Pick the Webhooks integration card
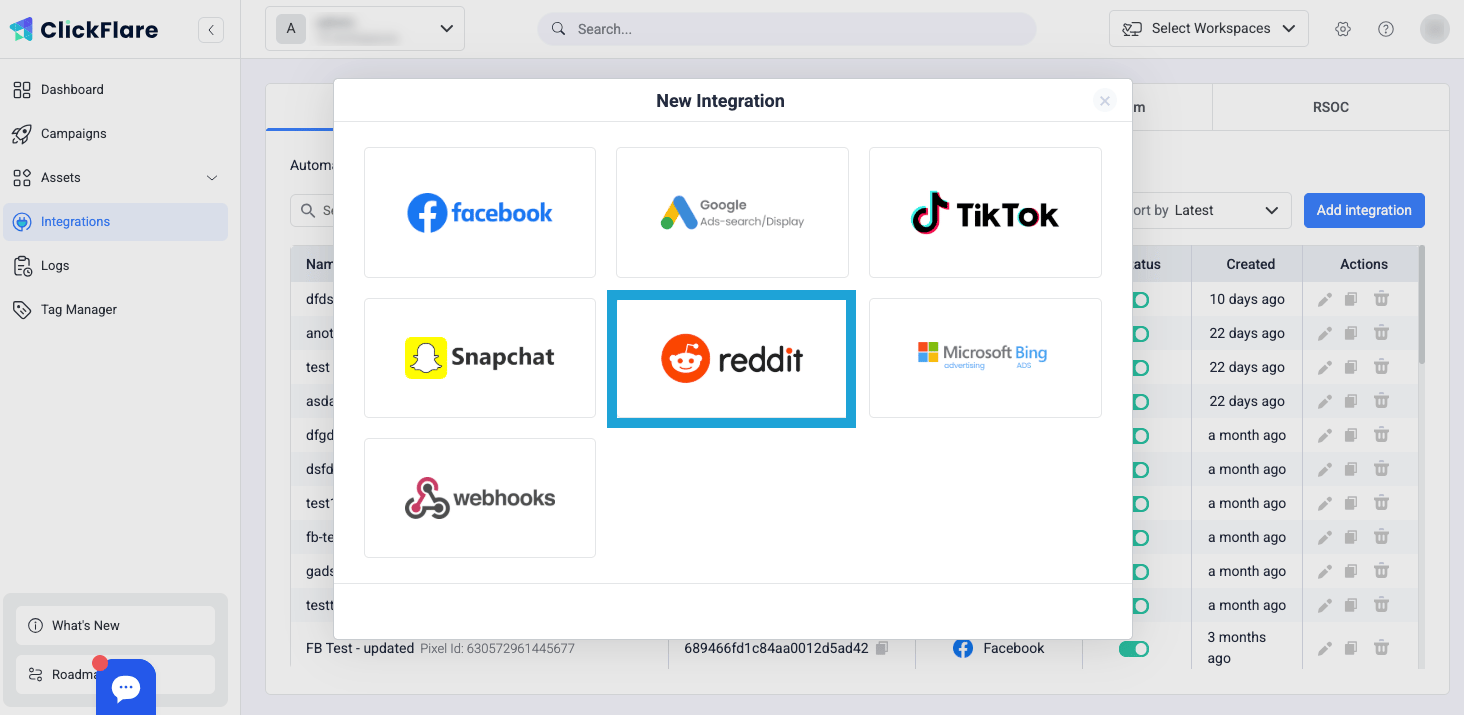This screenshot has height=715, width=1464. [x=480, y=498]
